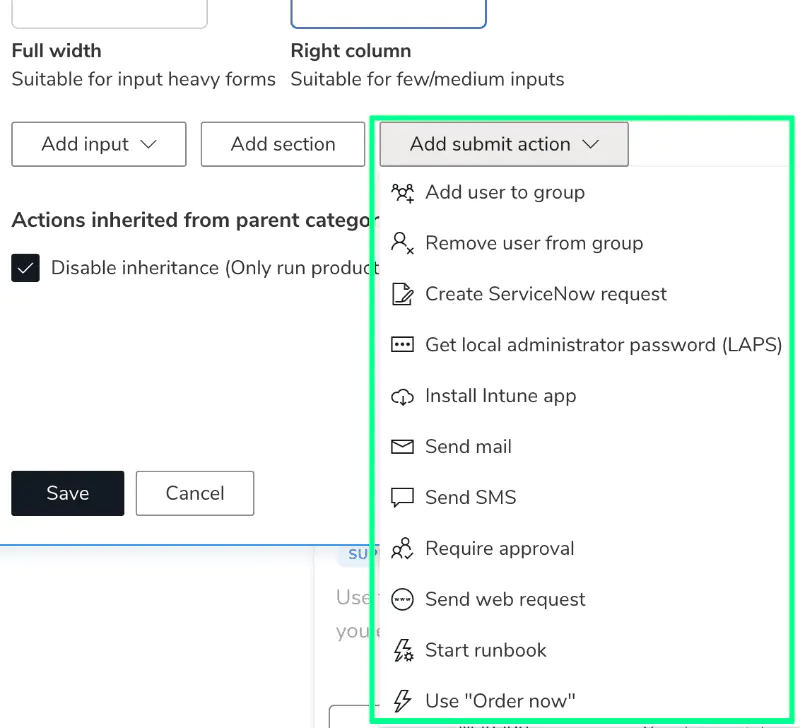Select the Right column layout option
The image size is (800, 728).
pyautogui.click(x=388, y=12)
